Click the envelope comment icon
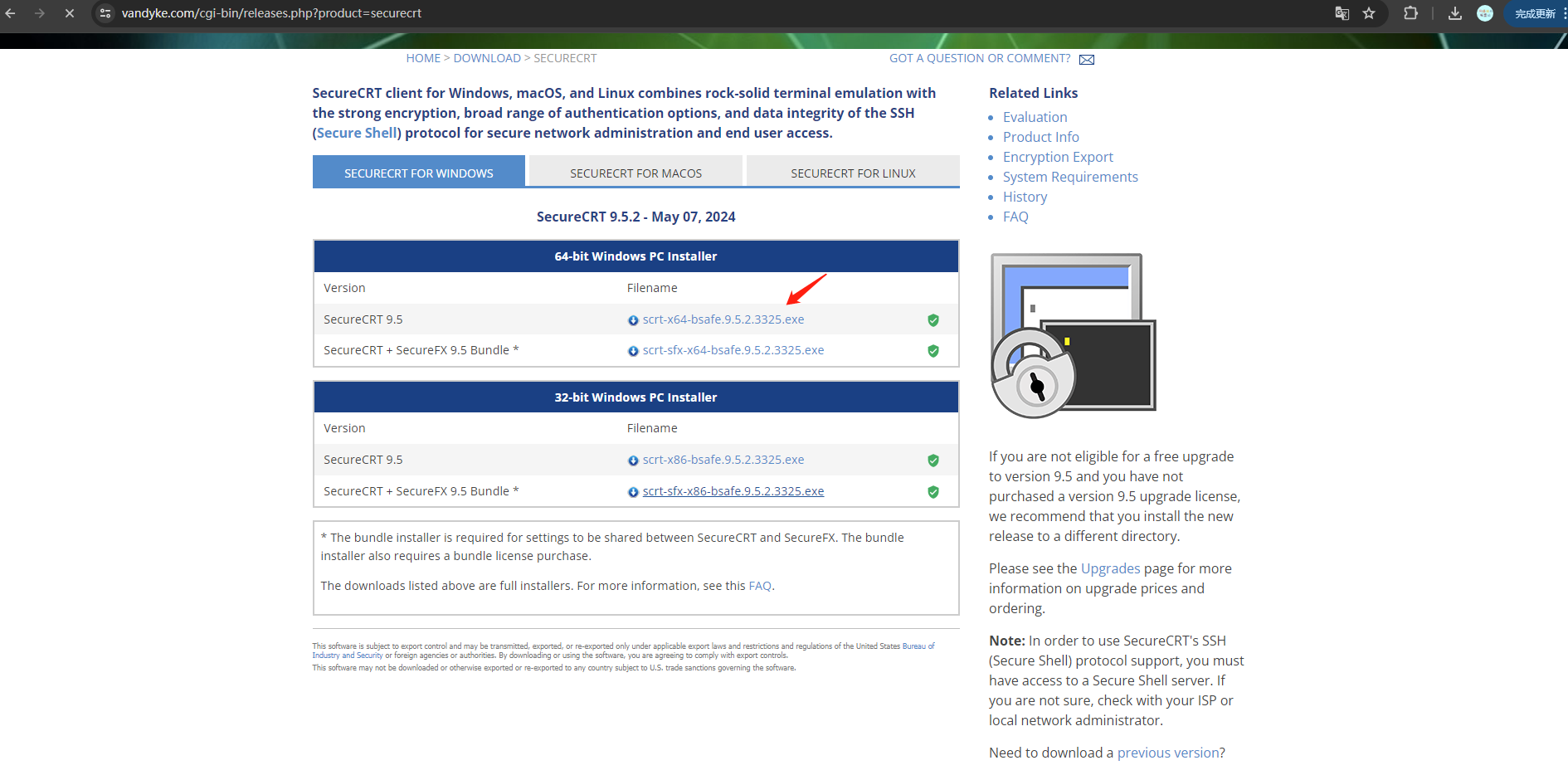 (1087, 60)
